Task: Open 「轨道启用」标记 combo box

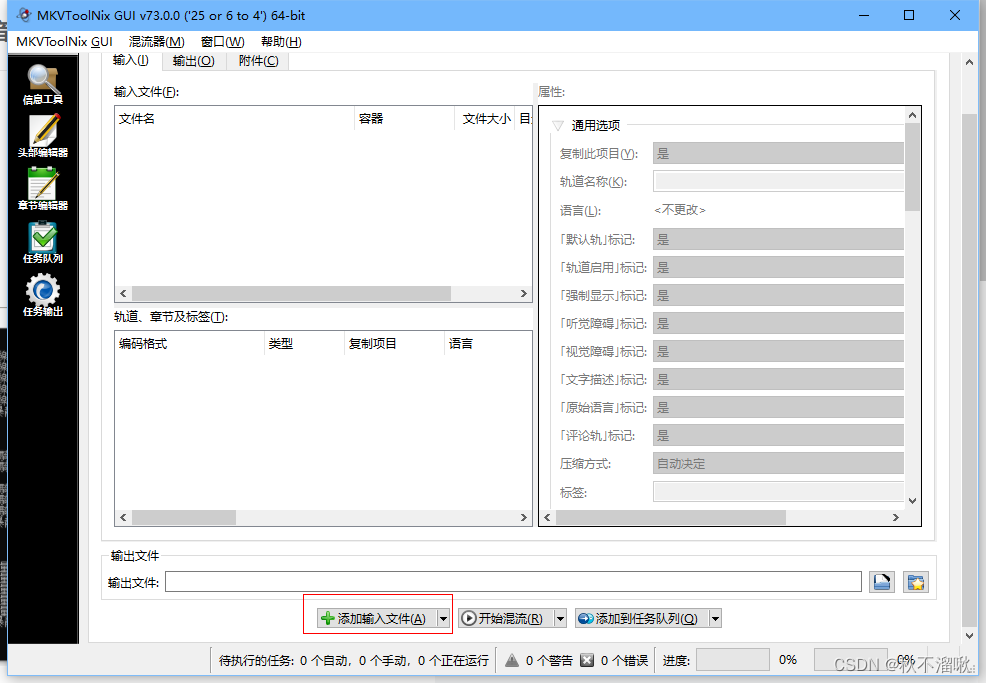Action: point(778,267)
